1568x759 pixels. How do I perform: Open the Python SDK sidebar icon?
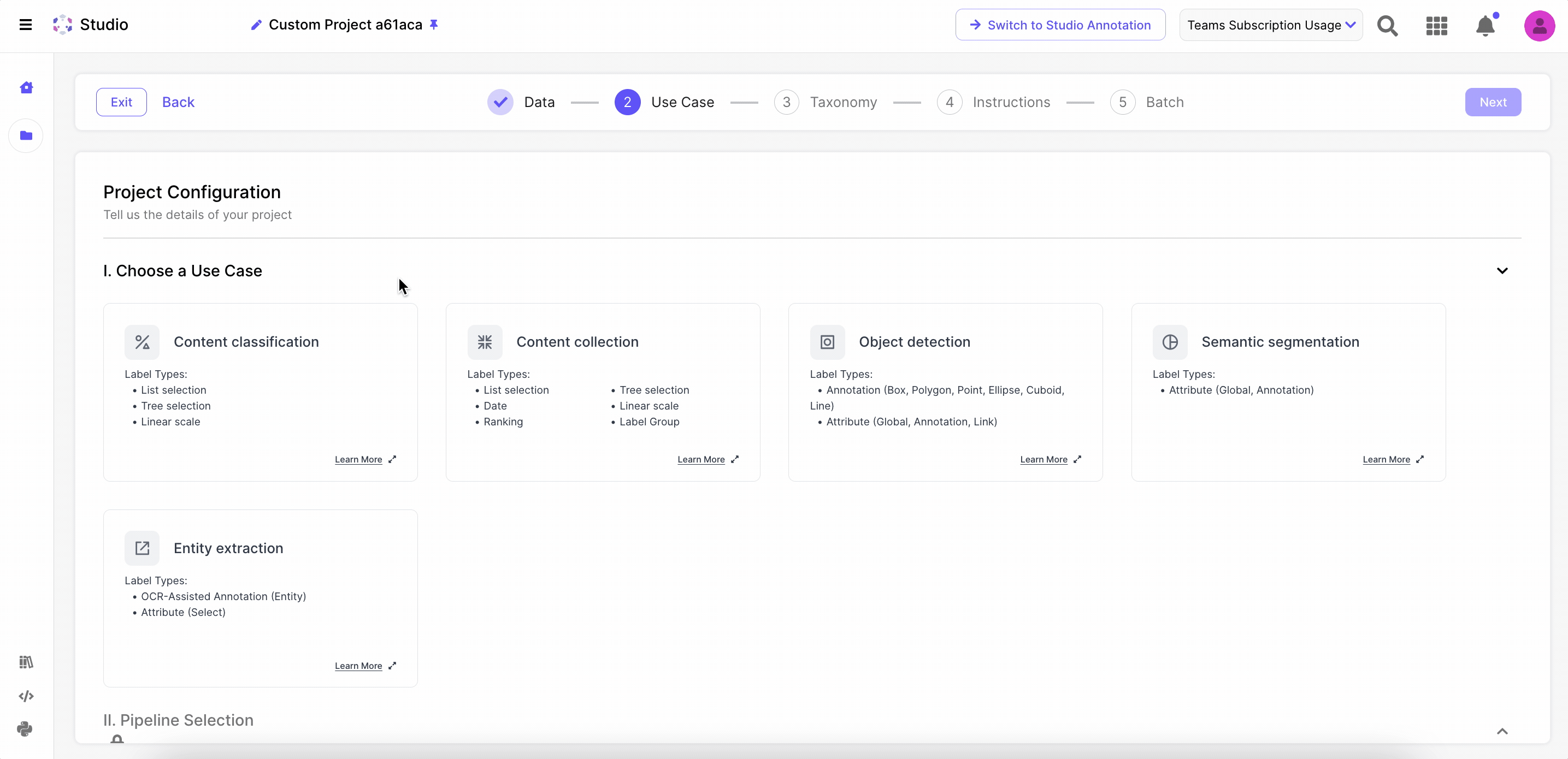pos(26,728)
